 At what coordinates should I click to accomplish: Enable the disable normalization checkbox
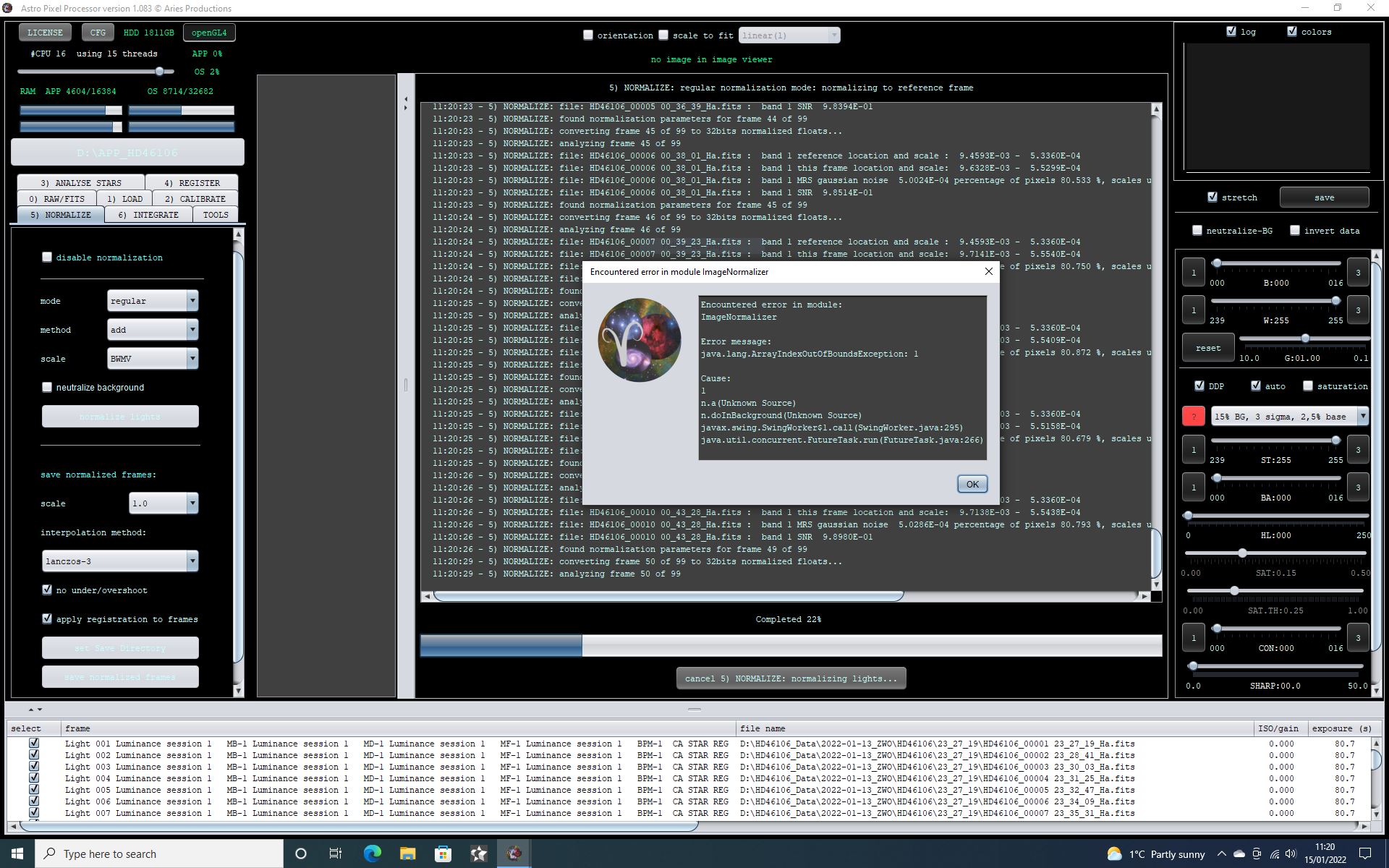coord(47,257)
